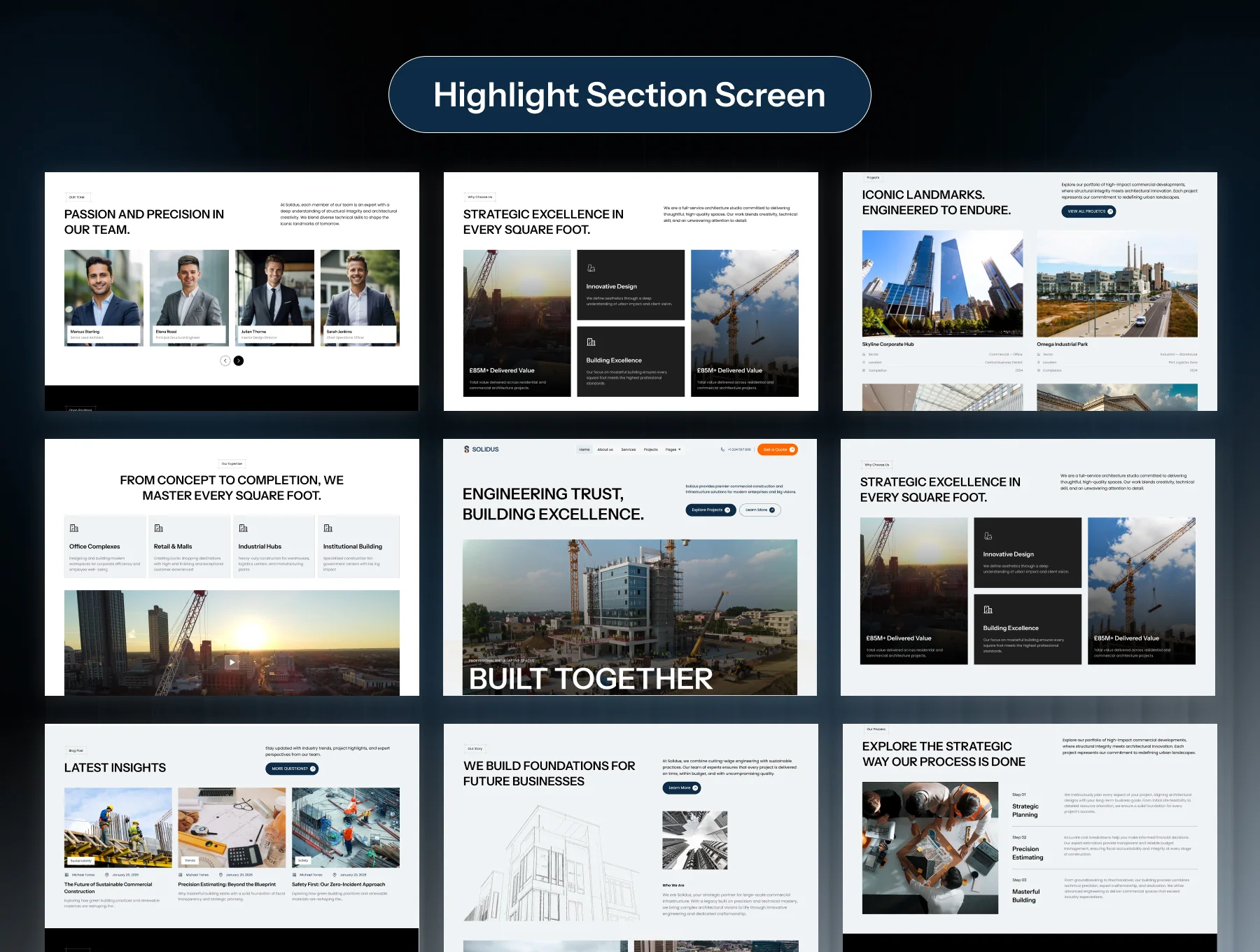Click the MORE QUESTIONS? button

click(292, 769)
